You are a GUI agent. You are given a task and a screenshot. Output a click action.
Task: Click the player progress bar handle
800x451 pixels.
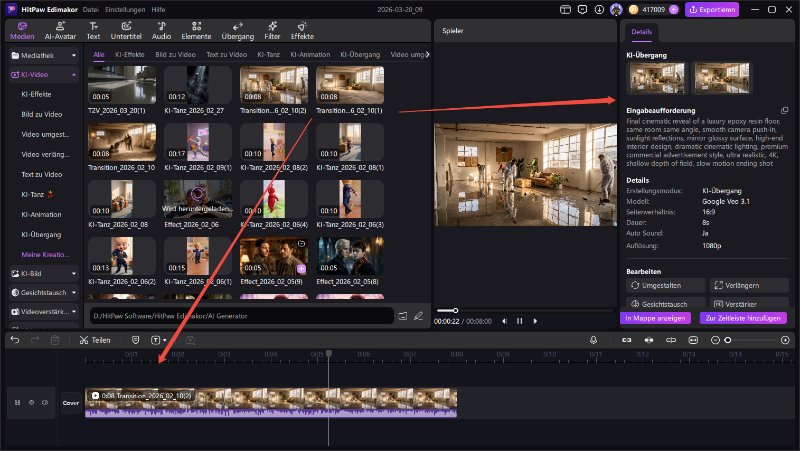click(455, 310)
